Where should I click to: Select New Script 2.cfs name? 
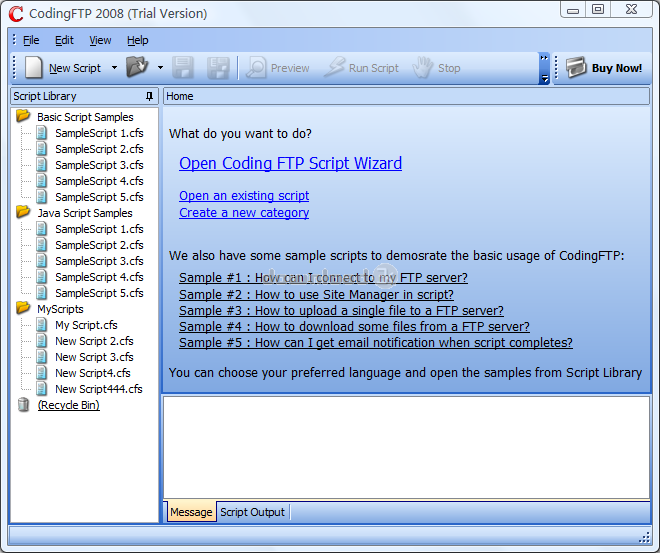pos(94,341)
